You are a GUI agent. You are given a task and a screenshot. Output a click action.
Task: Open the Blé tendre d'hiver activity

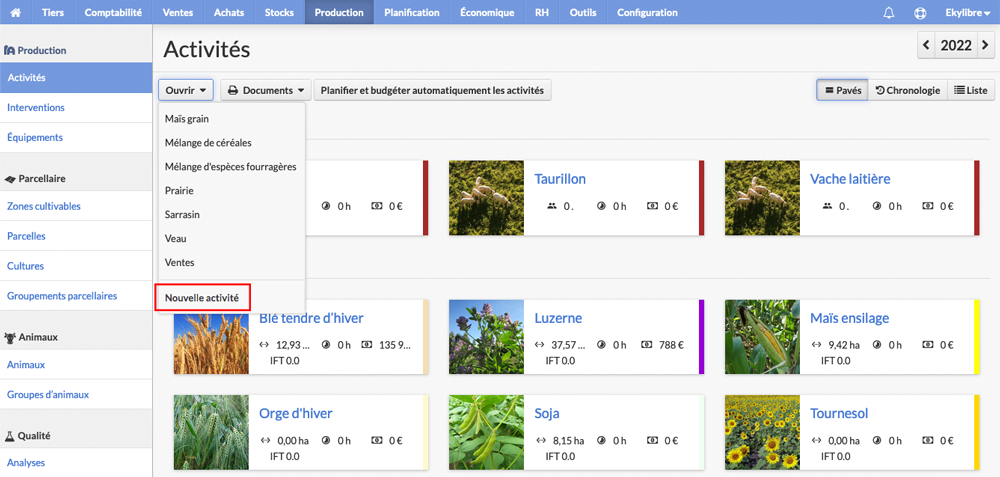click(x=311, y=318)
